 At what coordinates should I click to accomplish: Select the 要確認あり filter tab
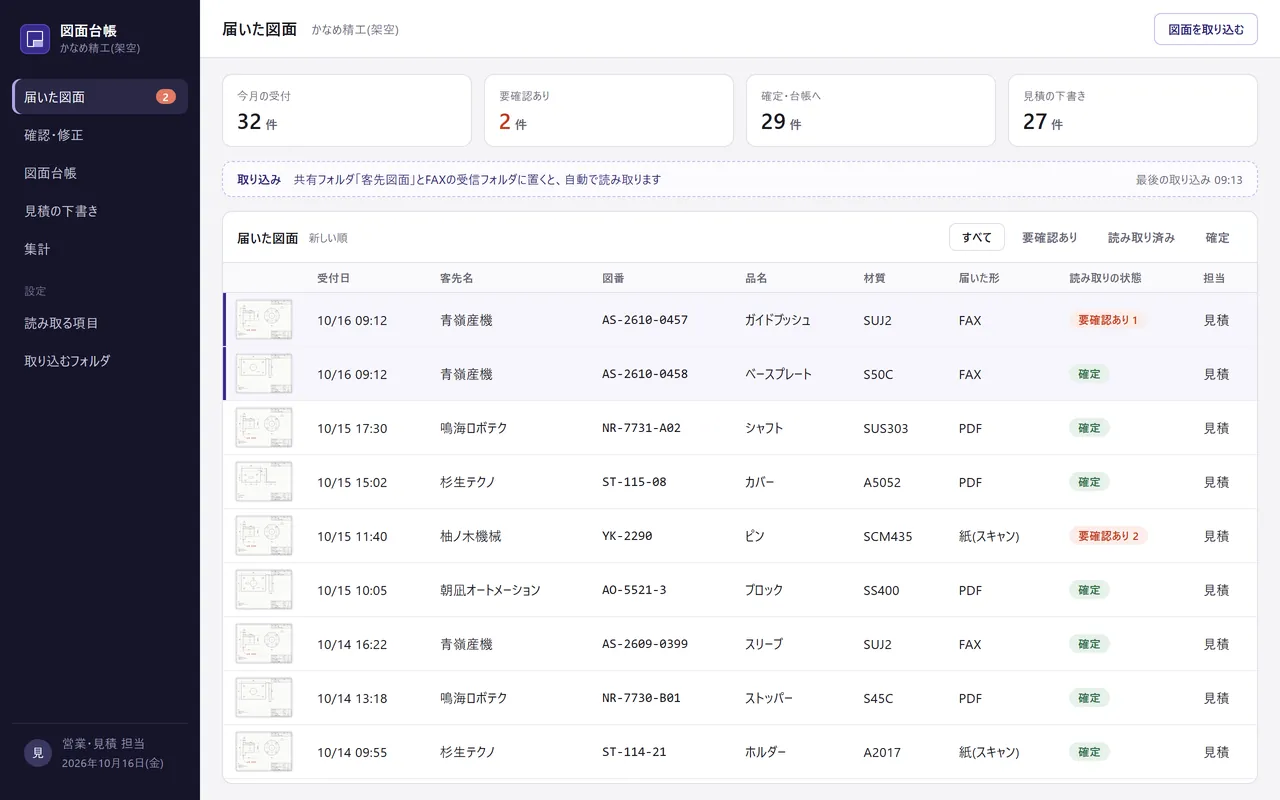click(1050, 237)
